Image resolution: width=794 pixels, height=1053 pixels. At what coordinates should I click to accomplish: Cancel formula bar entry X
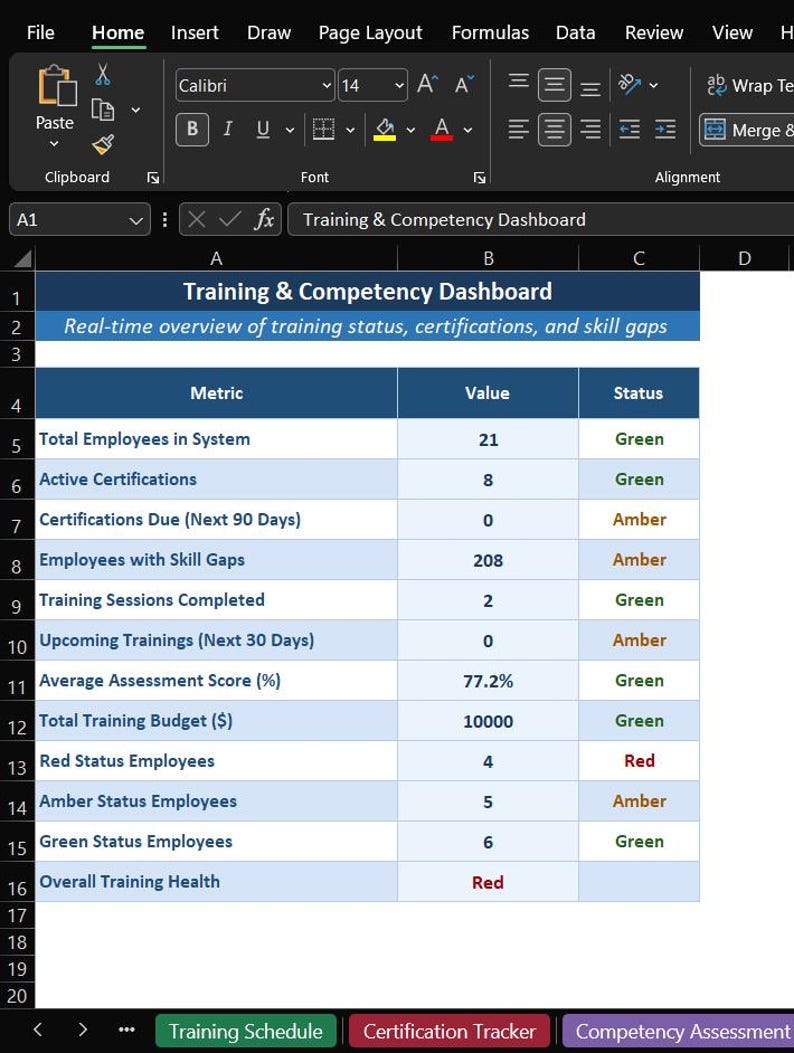click(197, 220)
